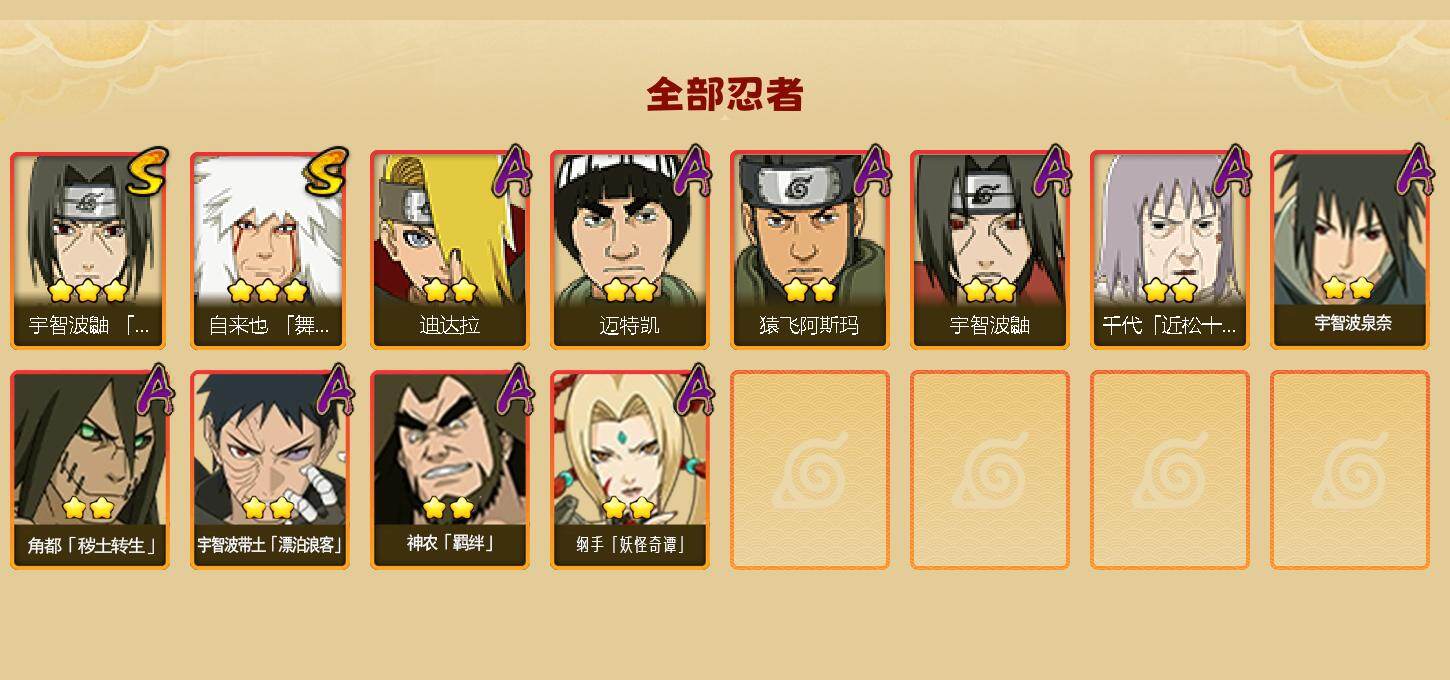The height and width of the screenshot is (680, 1450).
Task: Open the 神农「羁绊」 ninja card
Action: click(449, 470)
